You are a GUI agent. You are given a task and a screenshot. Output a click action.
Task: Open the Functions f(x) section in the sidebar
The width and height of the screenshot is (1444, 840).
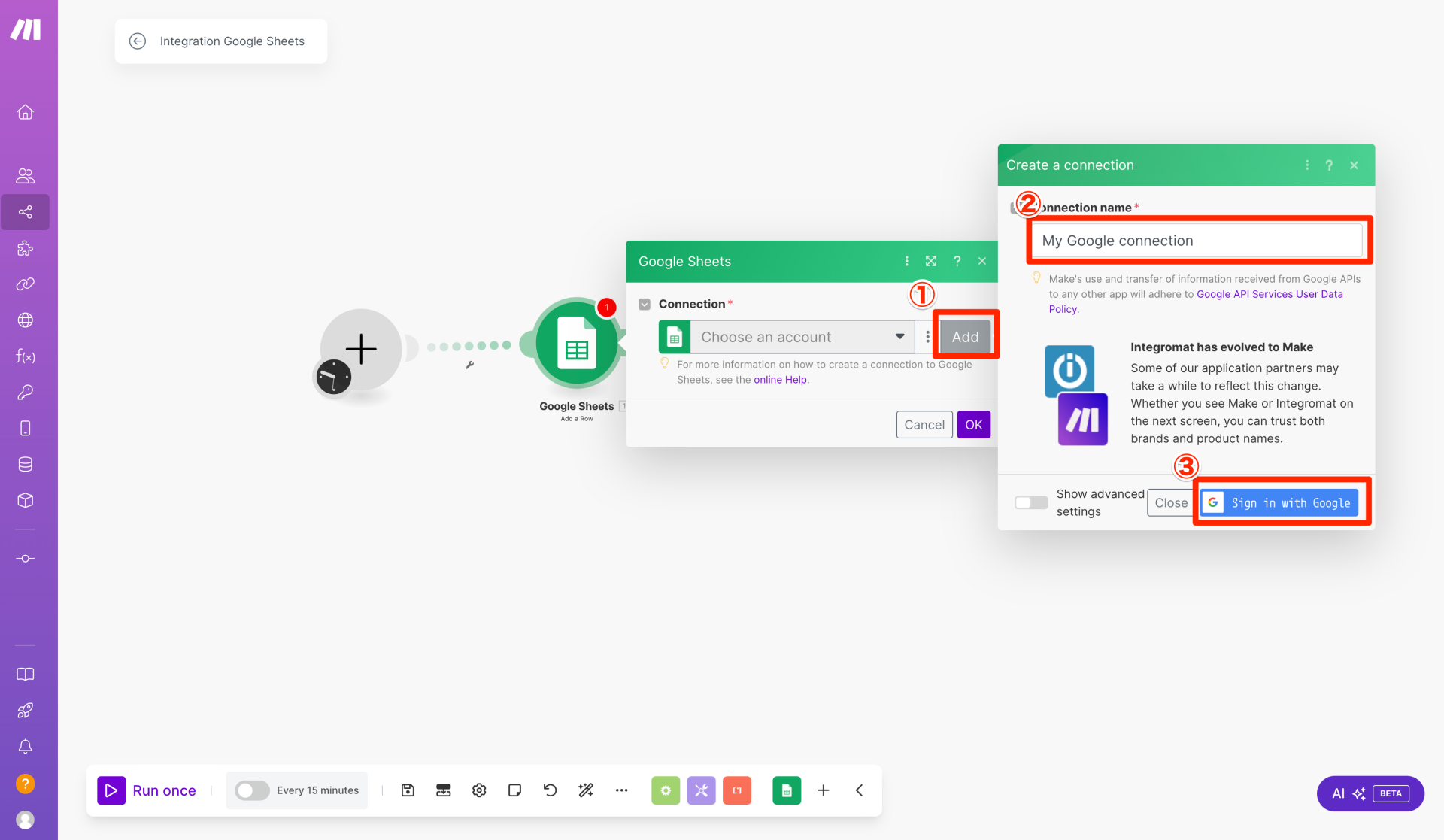(x=26, y=356)
